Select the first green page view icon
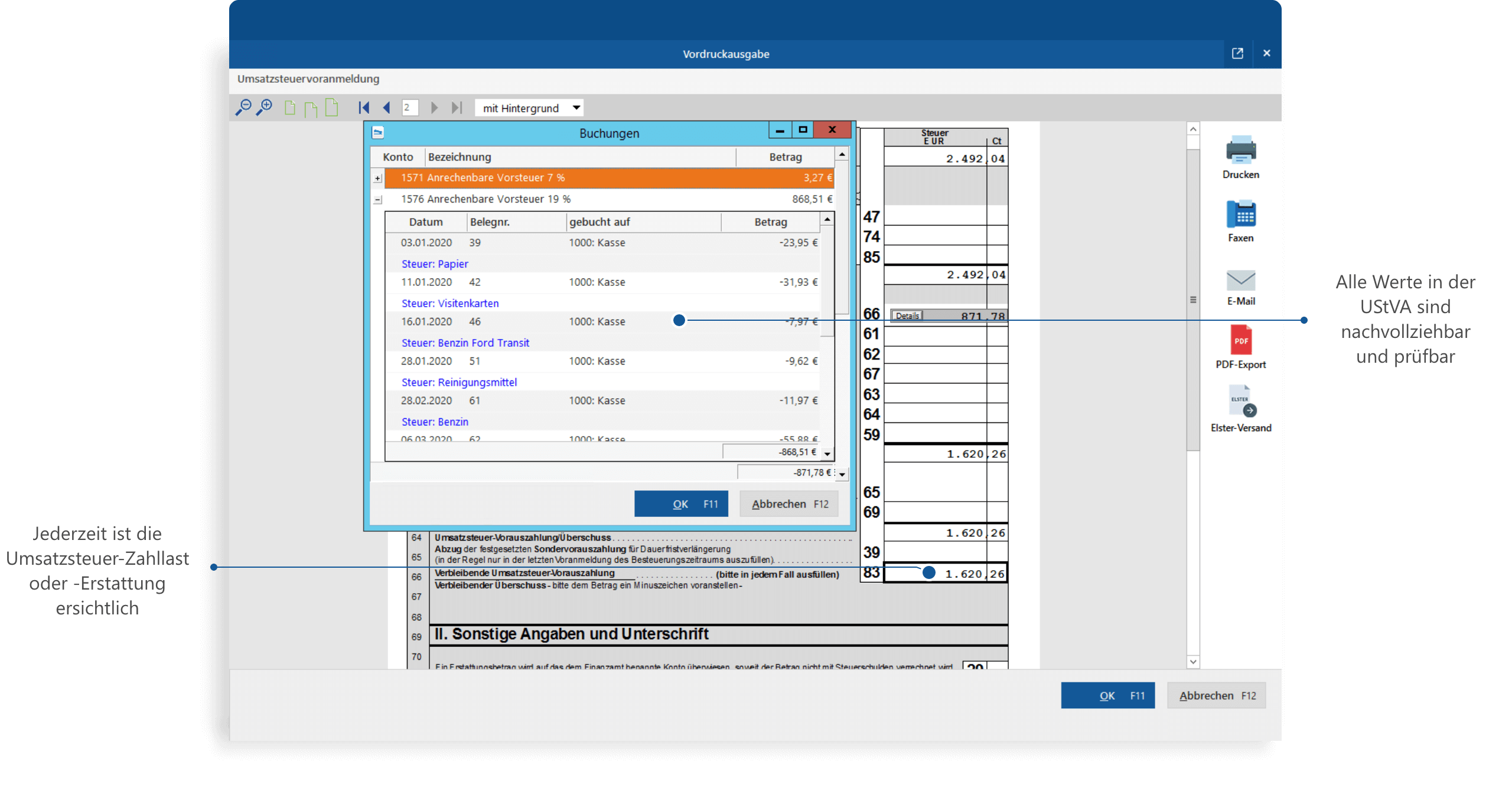1512x807 pixels. 289,108
